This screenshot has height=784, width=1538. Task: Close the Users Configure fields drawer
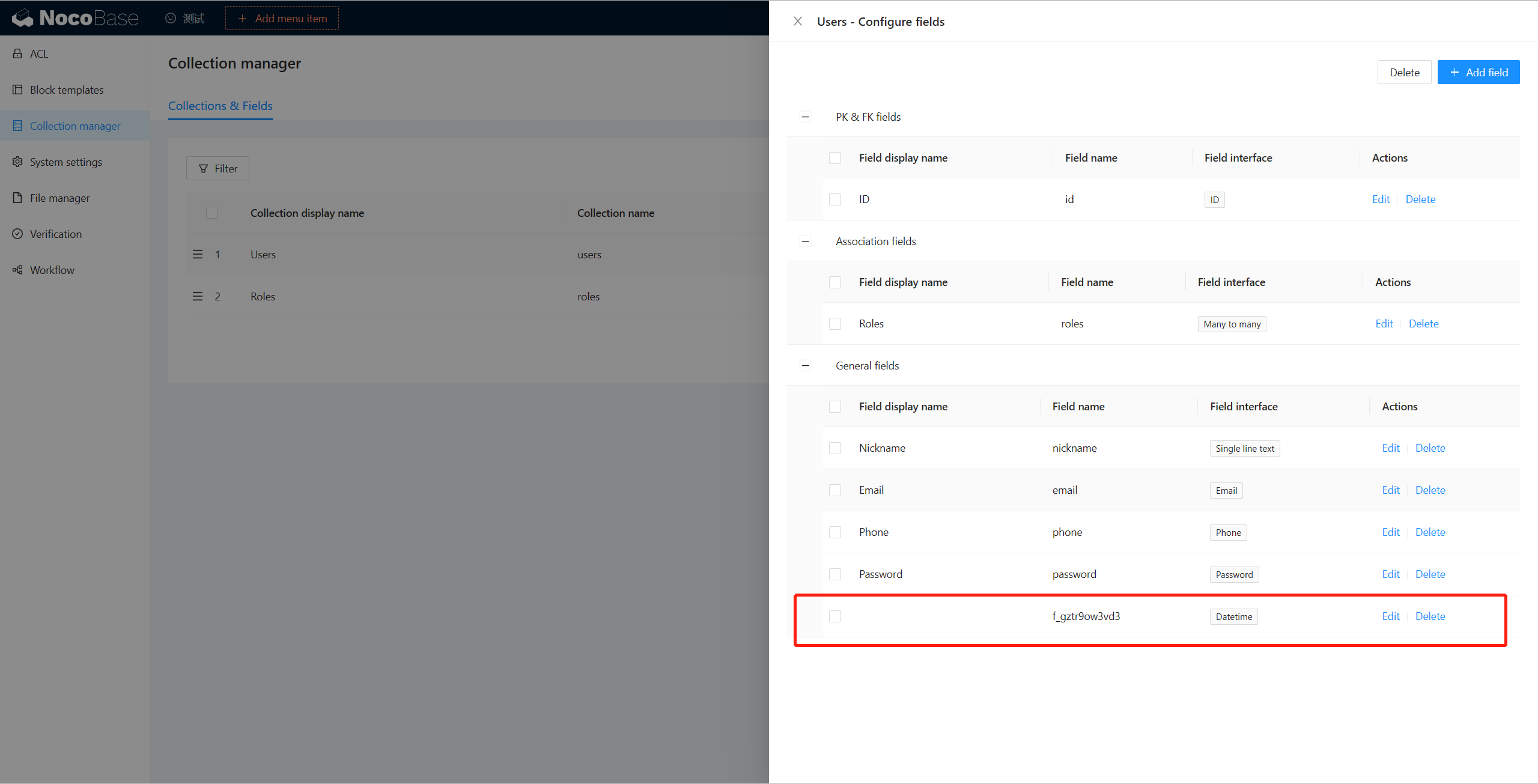point(797,21)
